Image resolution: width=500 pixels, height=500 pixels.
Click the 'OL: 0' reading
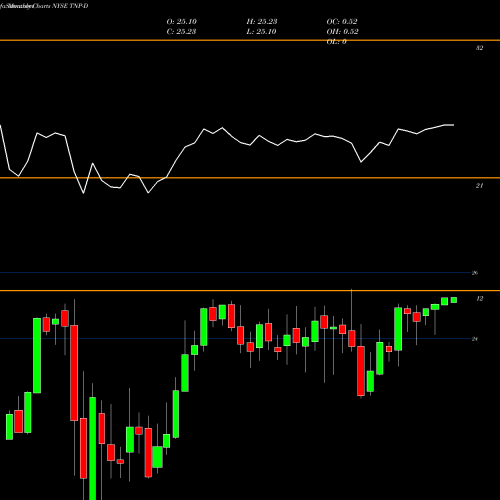[336, 42]
